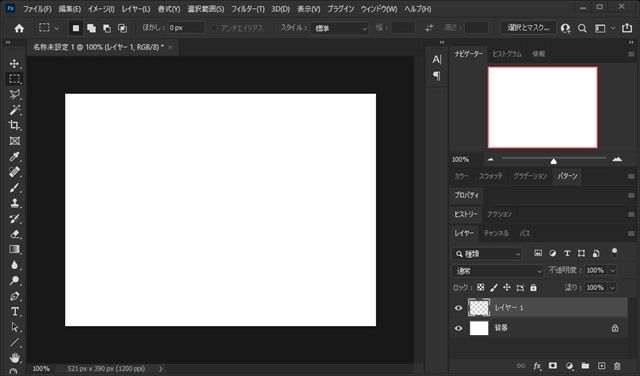
Task: Choose Subtract from Selection mode
Action: tap(107, 28)
